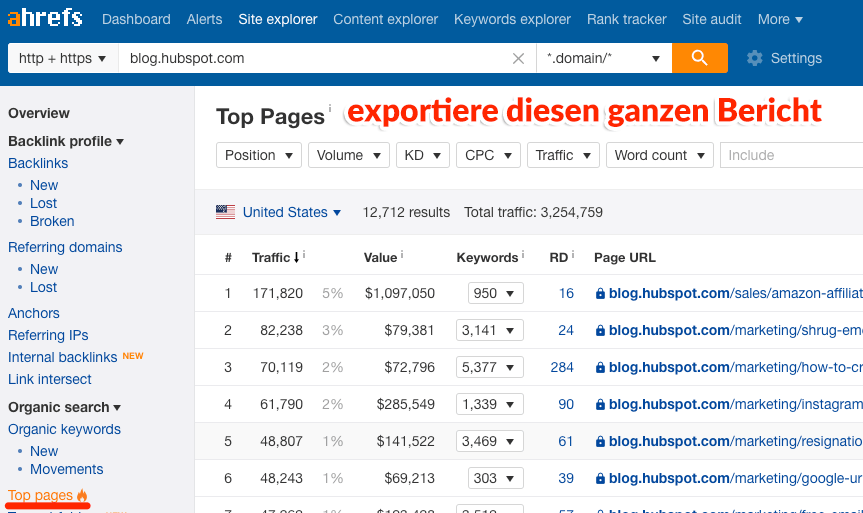Open Link intersect report
This screenshot has height=513, width=863.
tap(50, 379)
